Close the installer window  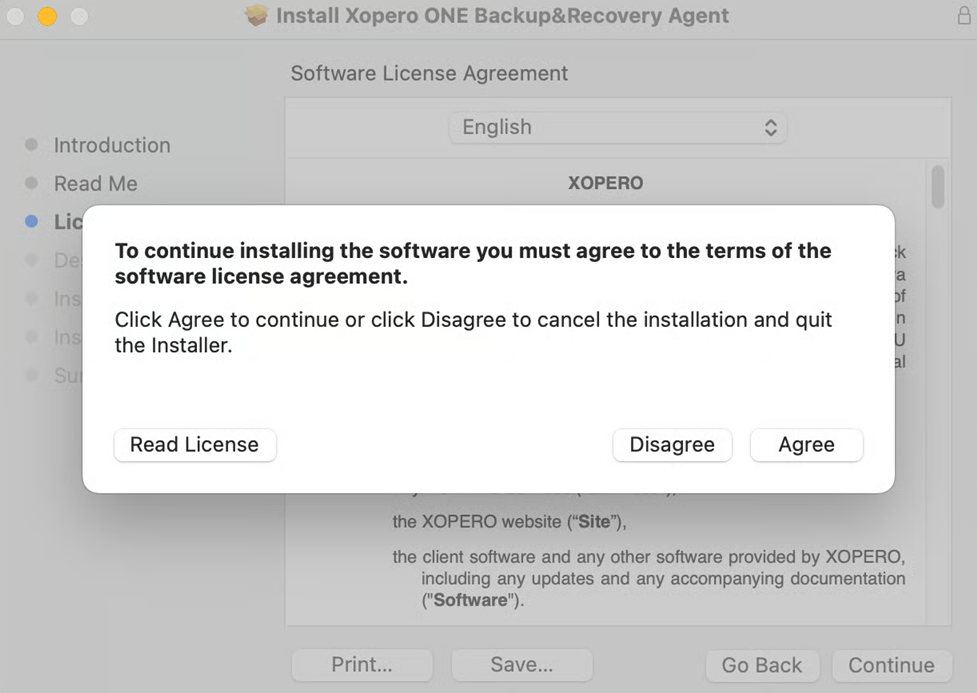(x=16, y=16)
